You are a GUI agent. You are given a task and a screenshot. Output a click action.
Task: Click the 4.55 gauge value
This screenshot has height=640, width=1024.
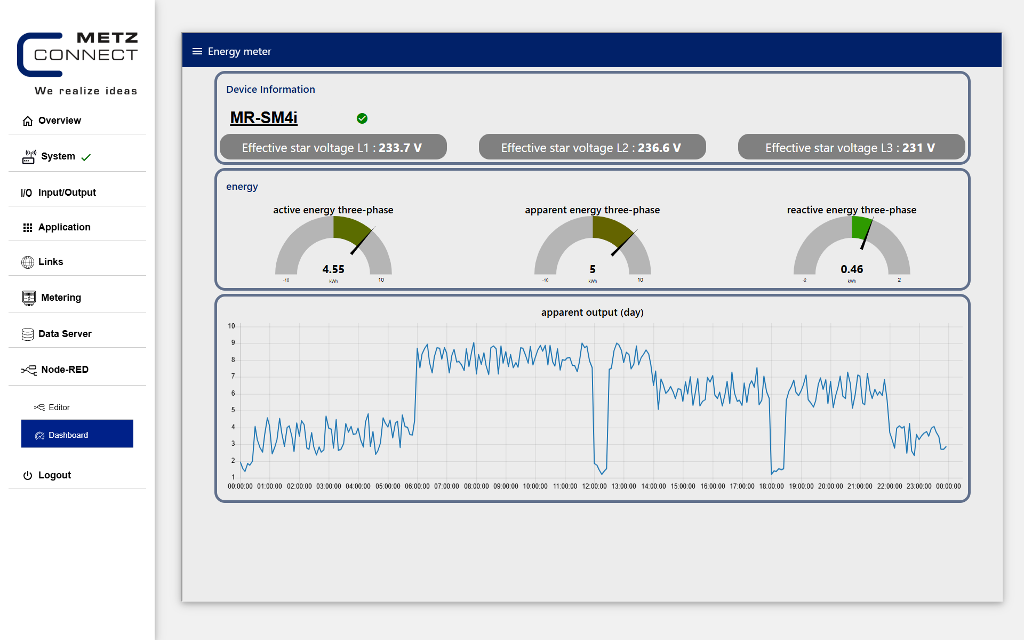pyautogui.click(x=333, y=269)
